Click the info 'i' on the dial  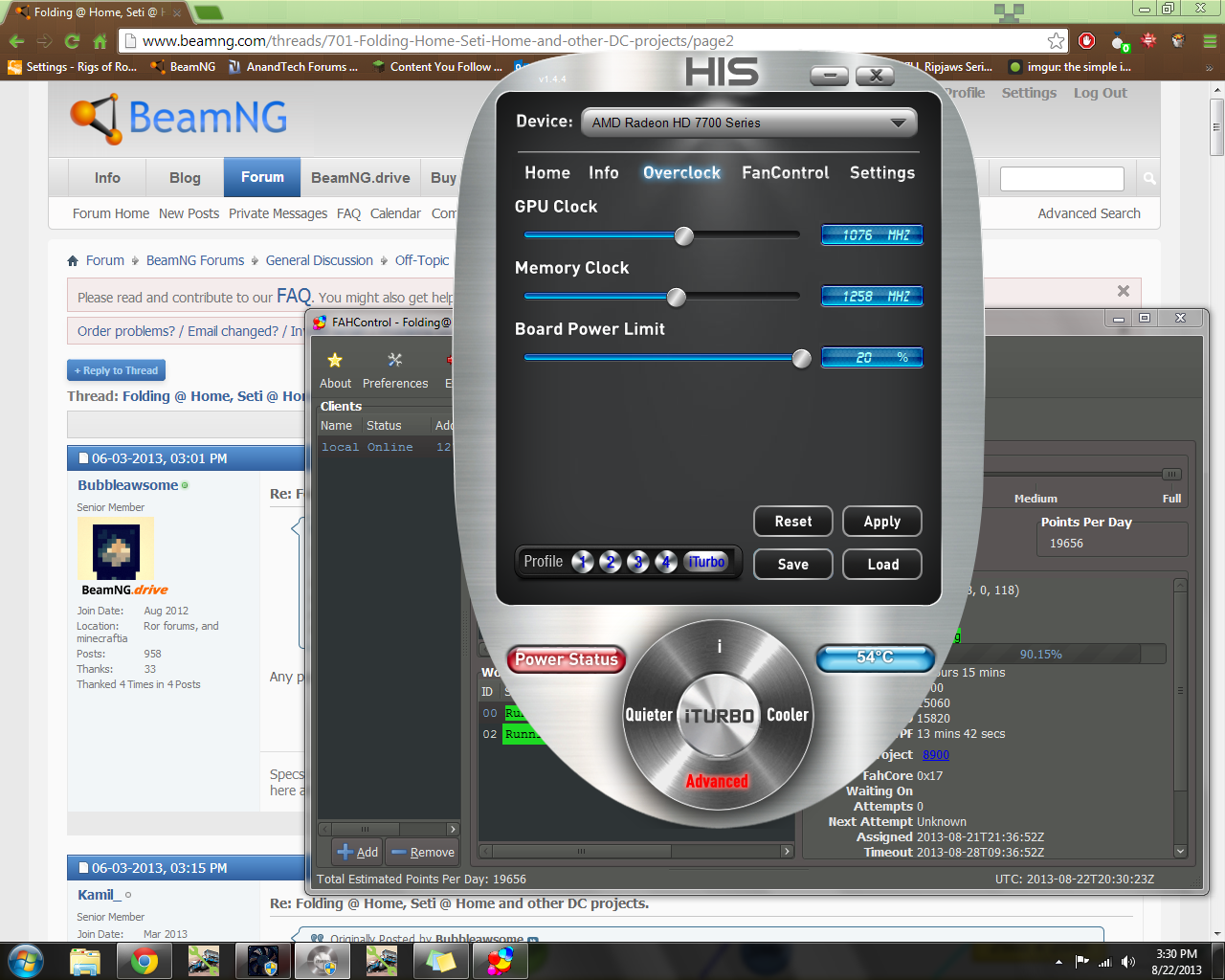coord(719,647)
